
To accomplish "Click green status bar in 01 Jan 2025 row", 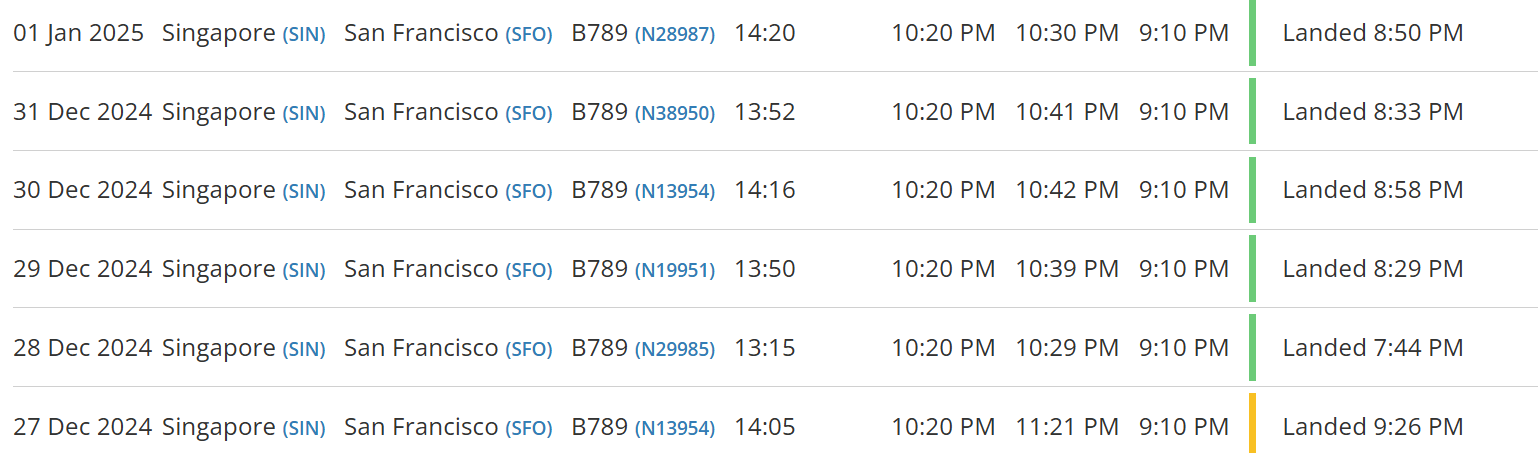I will point(1252,33).
